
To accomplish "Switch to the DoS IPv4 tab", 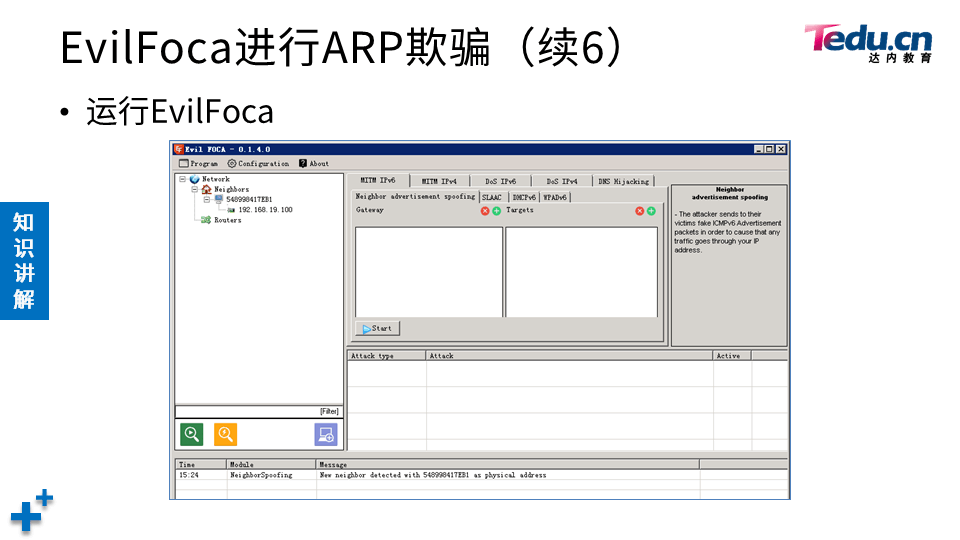I will (561, 181).
